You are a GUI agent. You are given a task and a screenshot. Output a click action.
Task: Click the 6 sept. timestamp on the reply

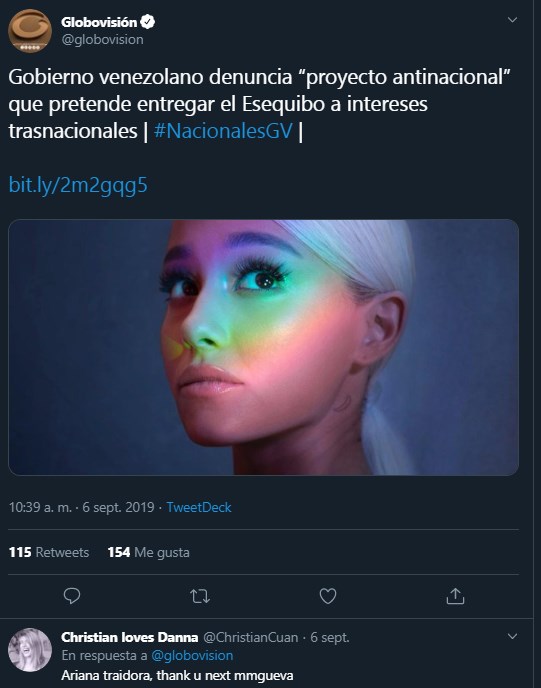point(330,637)
